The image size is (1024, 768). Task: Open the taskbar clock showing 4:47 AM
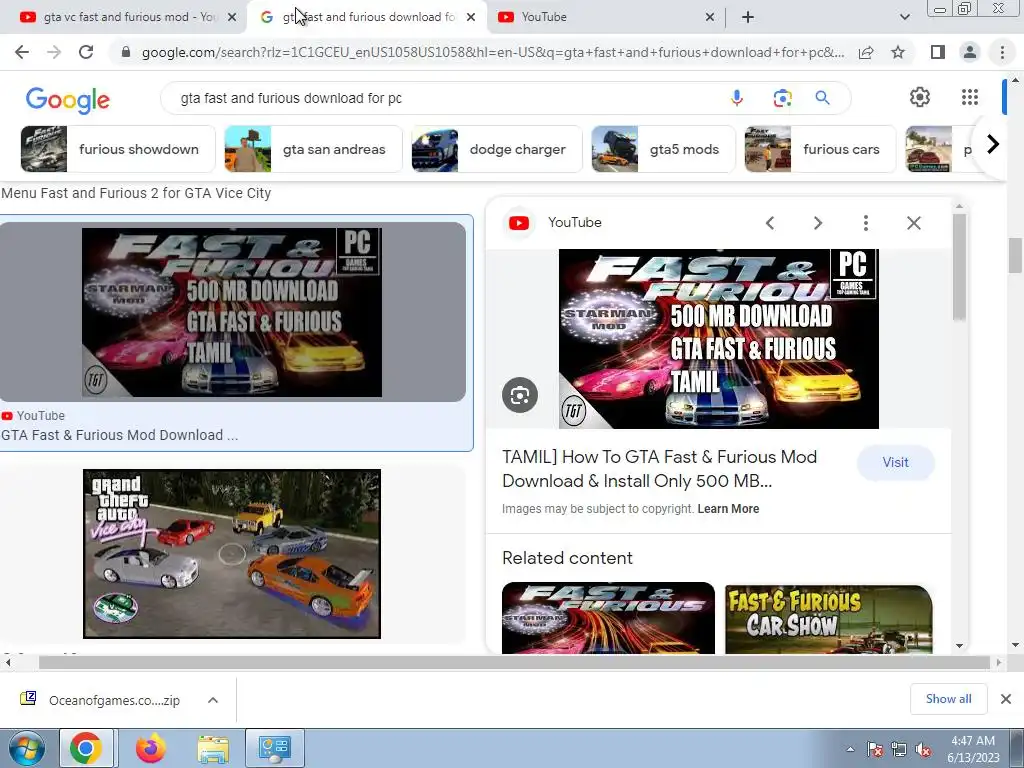coord(973,749)
